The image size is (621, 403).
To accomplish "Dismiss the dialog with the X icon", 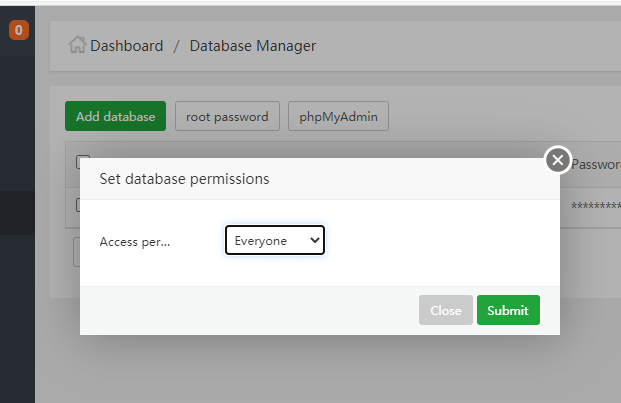I will click(x=558, y=160).
